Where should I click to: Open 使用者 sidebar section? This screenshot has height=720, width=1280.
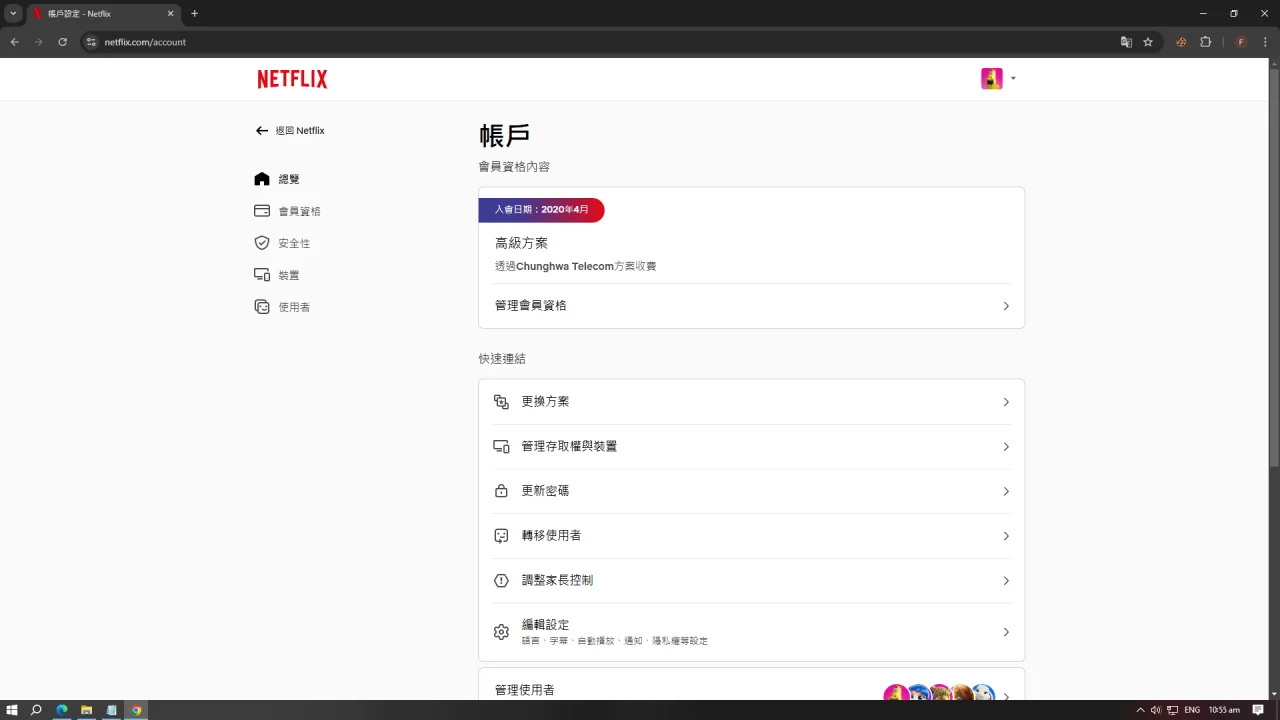point(282,307)
